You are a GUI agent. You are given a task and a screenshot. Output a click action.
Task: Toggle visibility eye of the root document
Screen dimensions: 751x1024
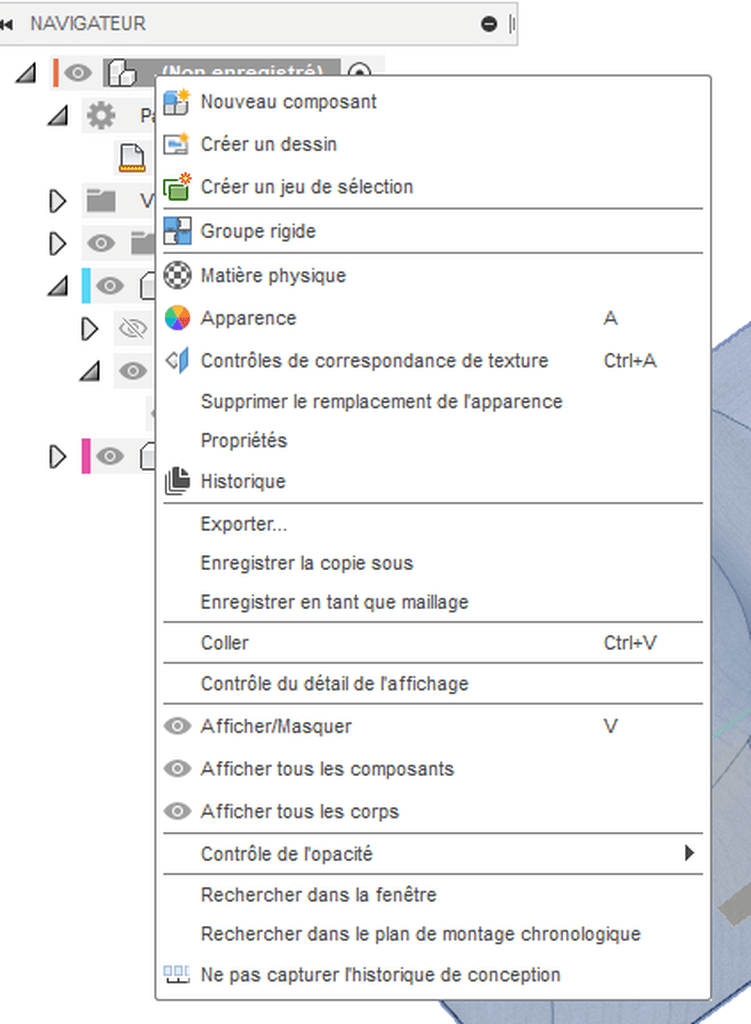(x=78, y=72)
